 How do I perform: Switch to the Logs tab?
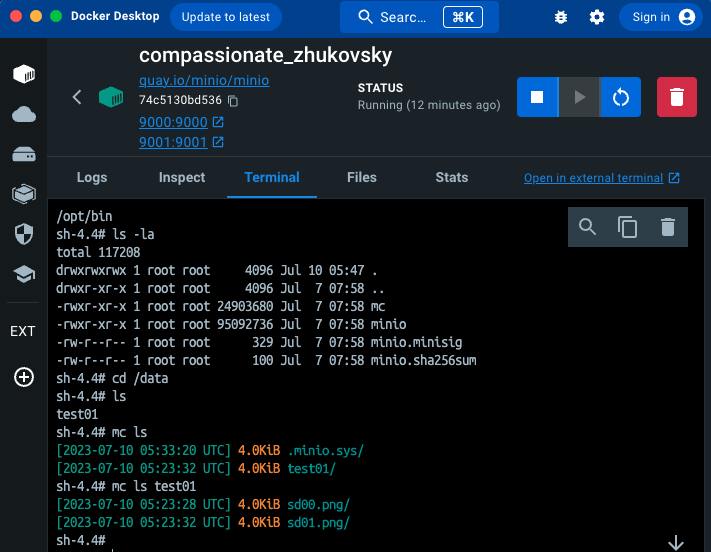point(92,177)
